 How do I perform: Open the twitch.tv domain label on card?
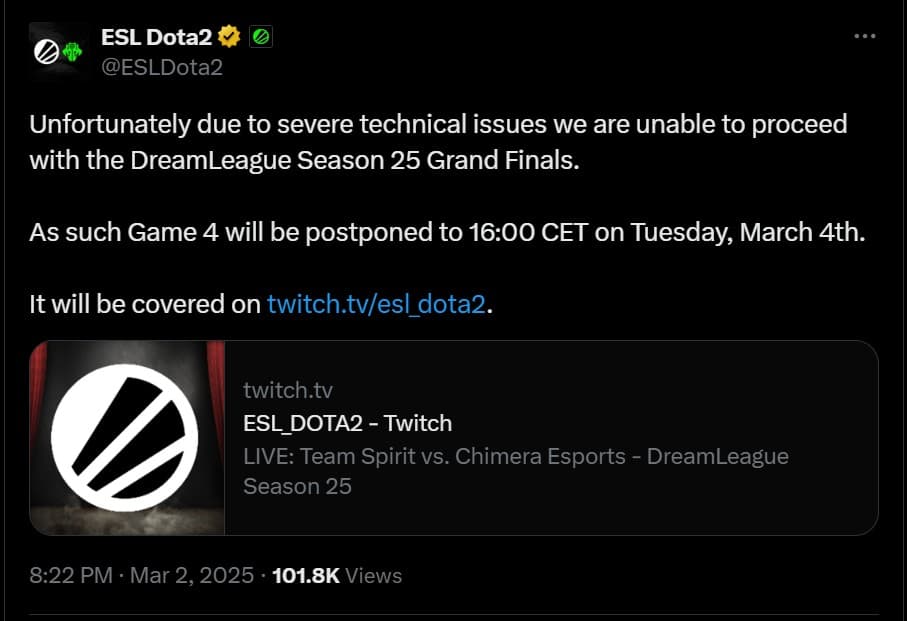287,389
